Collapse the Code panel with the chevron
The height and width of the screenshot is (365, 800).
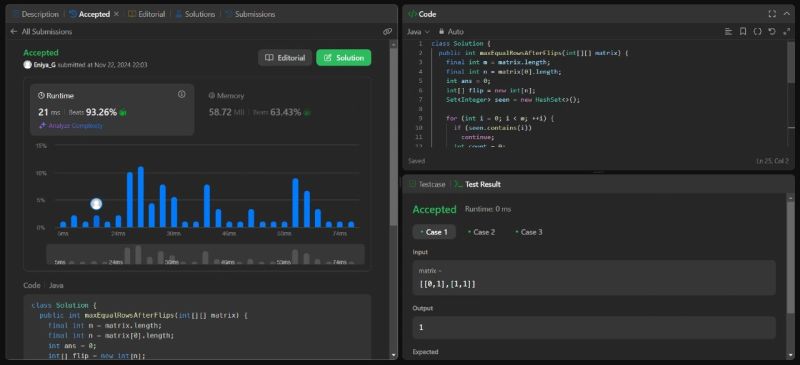786,14
